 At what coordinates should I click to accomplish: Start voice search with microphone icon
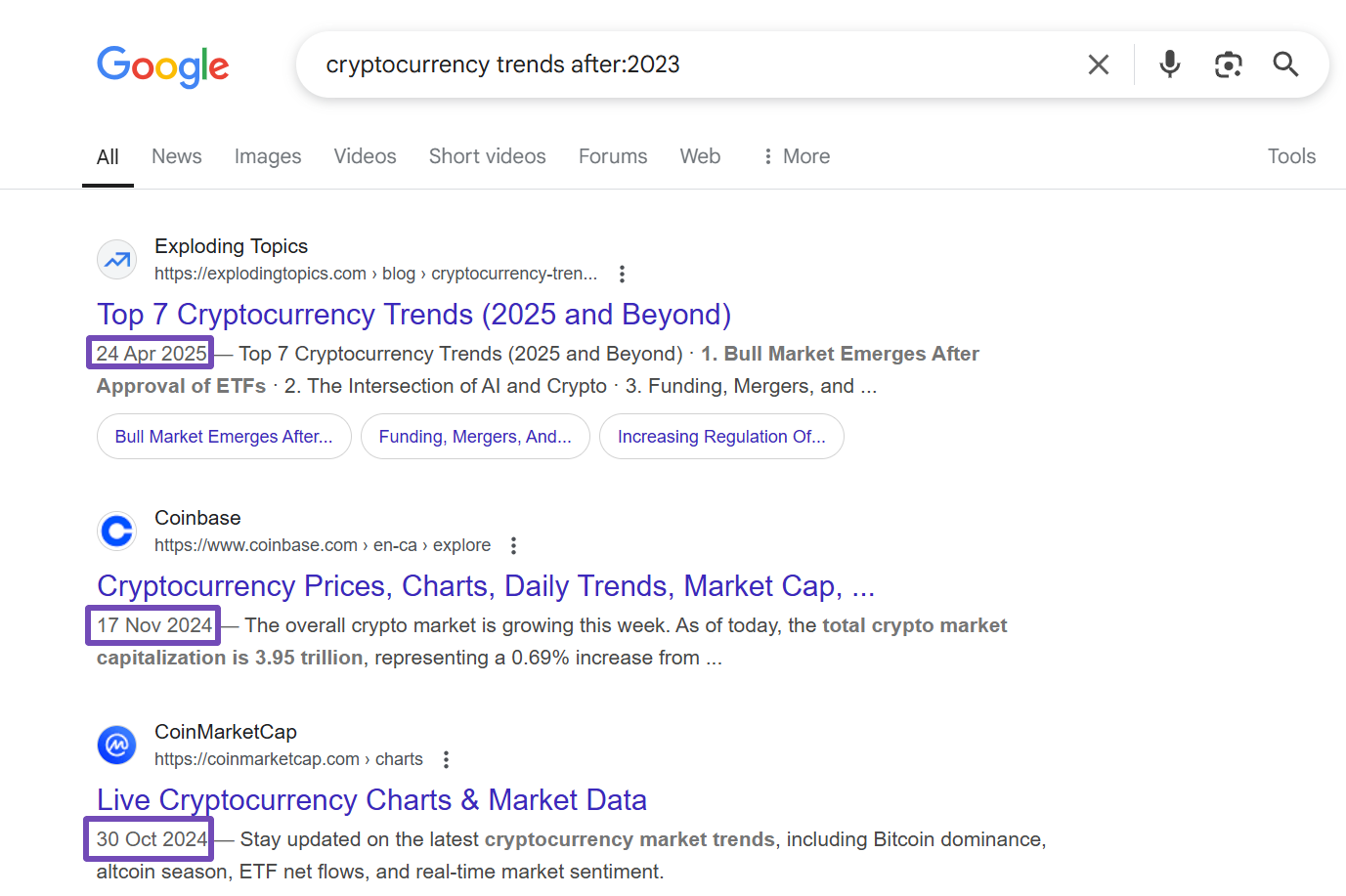coord(1169,64)
